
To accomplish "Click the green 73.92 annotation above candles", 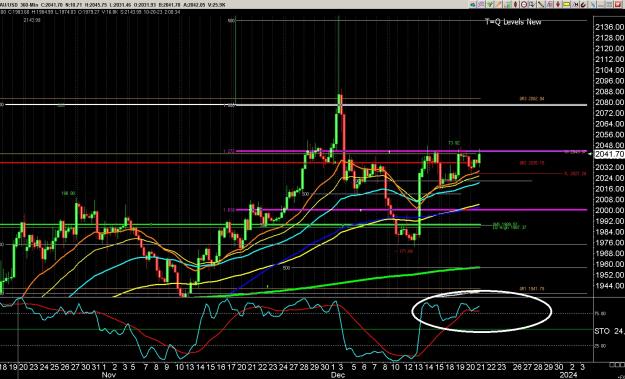I will pyautogui.click(x=454, y=143).
